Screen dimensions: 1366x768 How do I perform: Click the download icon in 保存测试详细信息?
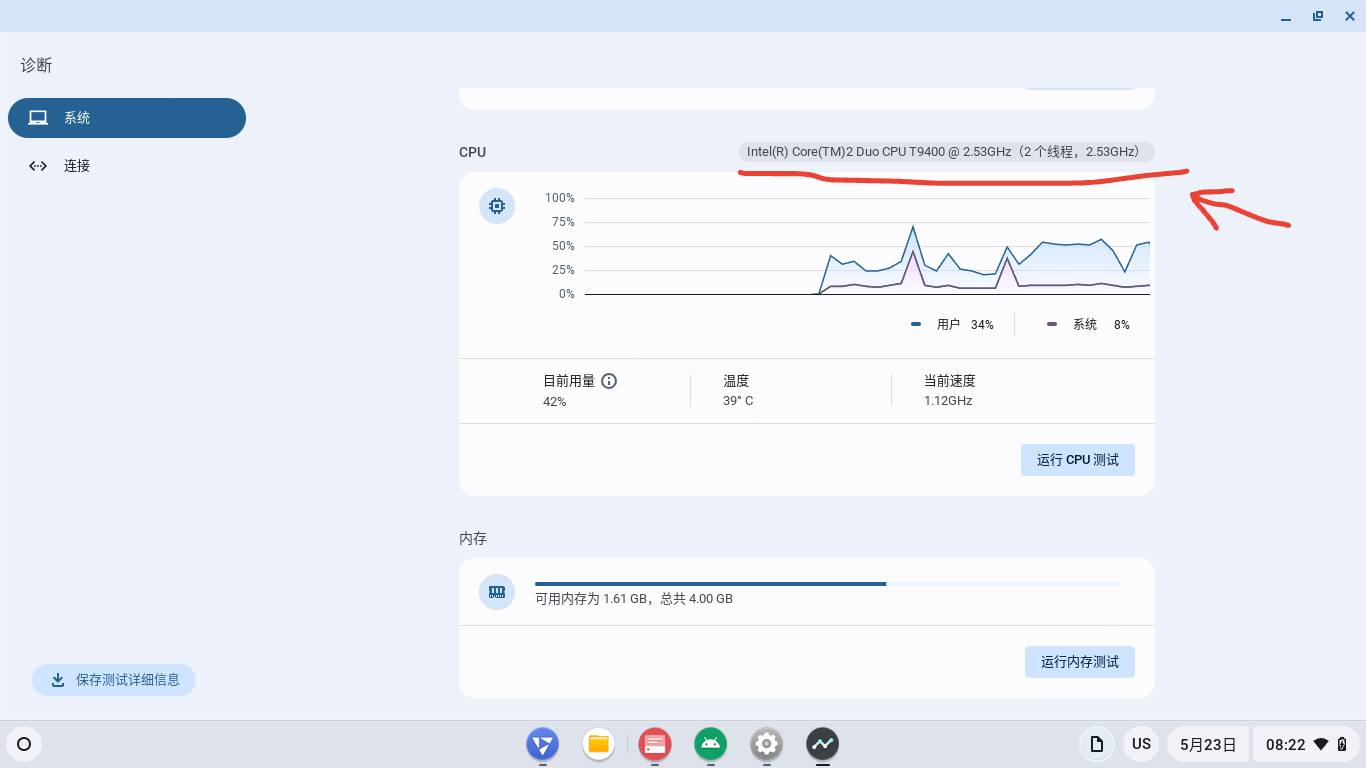[58, 680]
